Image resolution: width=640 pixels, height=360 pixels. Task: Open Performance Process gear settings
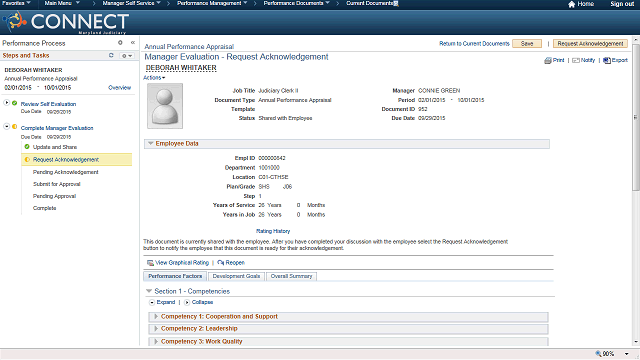[120, 42]
